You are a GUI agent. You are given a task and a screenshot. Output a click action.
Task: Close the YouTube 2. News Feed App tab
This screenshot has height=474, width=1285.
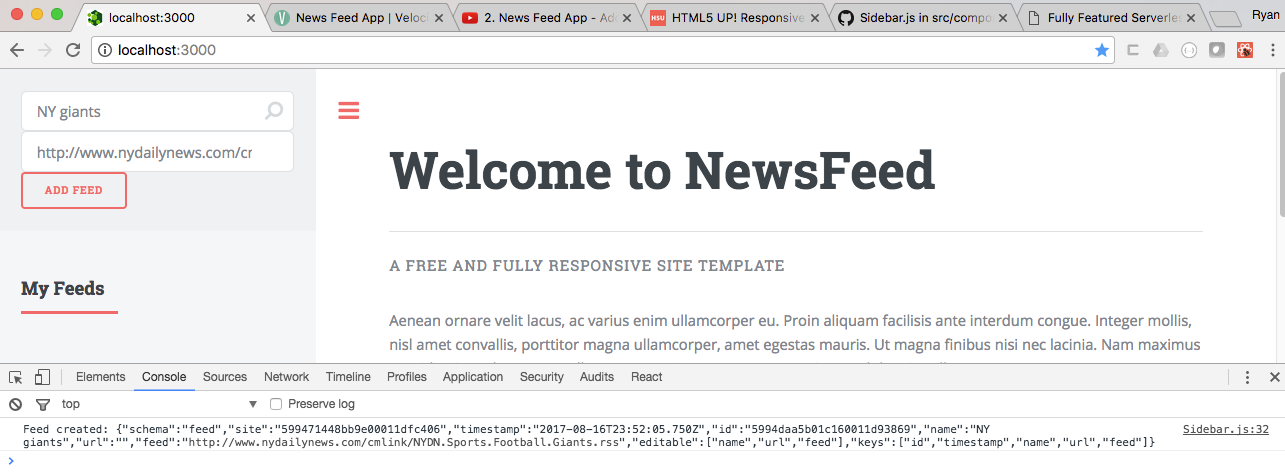pyautogui.click(x=626, y=18)
